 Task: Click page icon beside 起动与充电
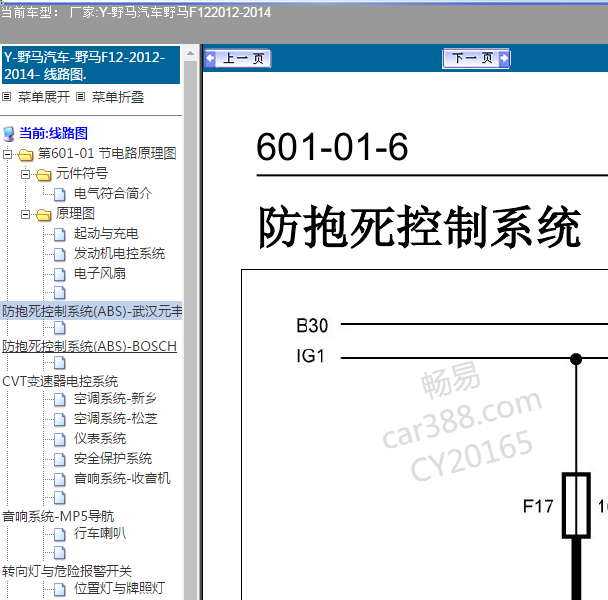point(59,234)
